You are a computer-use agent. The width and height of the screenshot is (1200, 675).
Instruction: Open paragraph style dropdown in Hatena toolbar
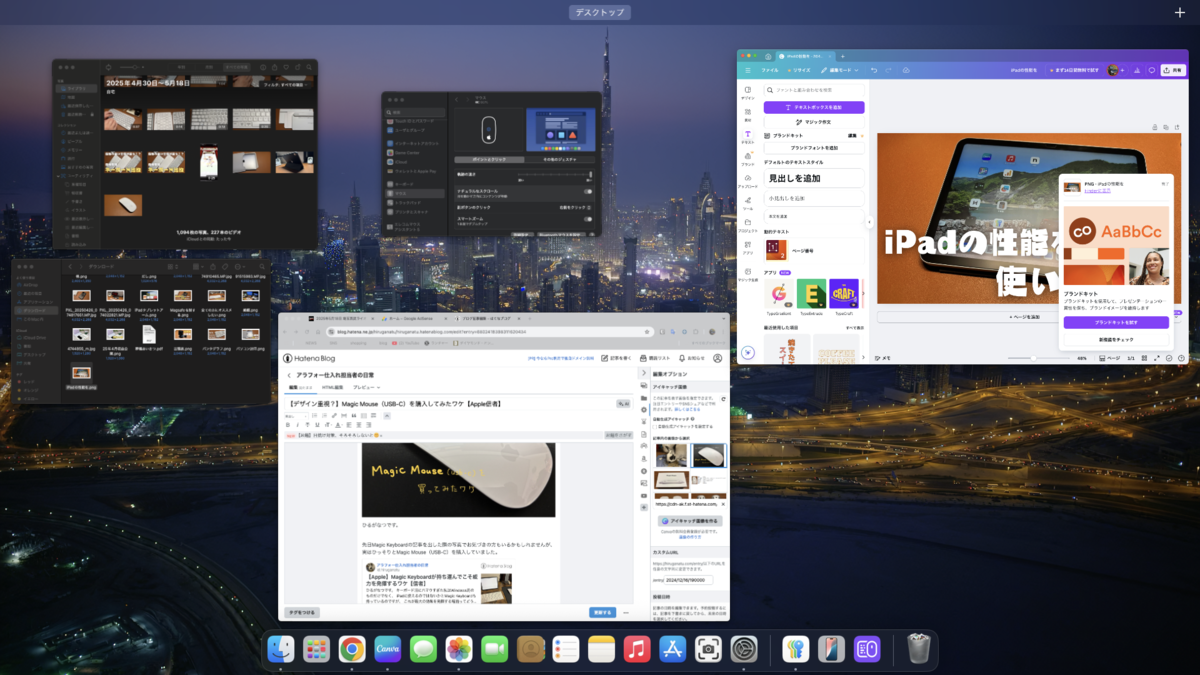296,416
